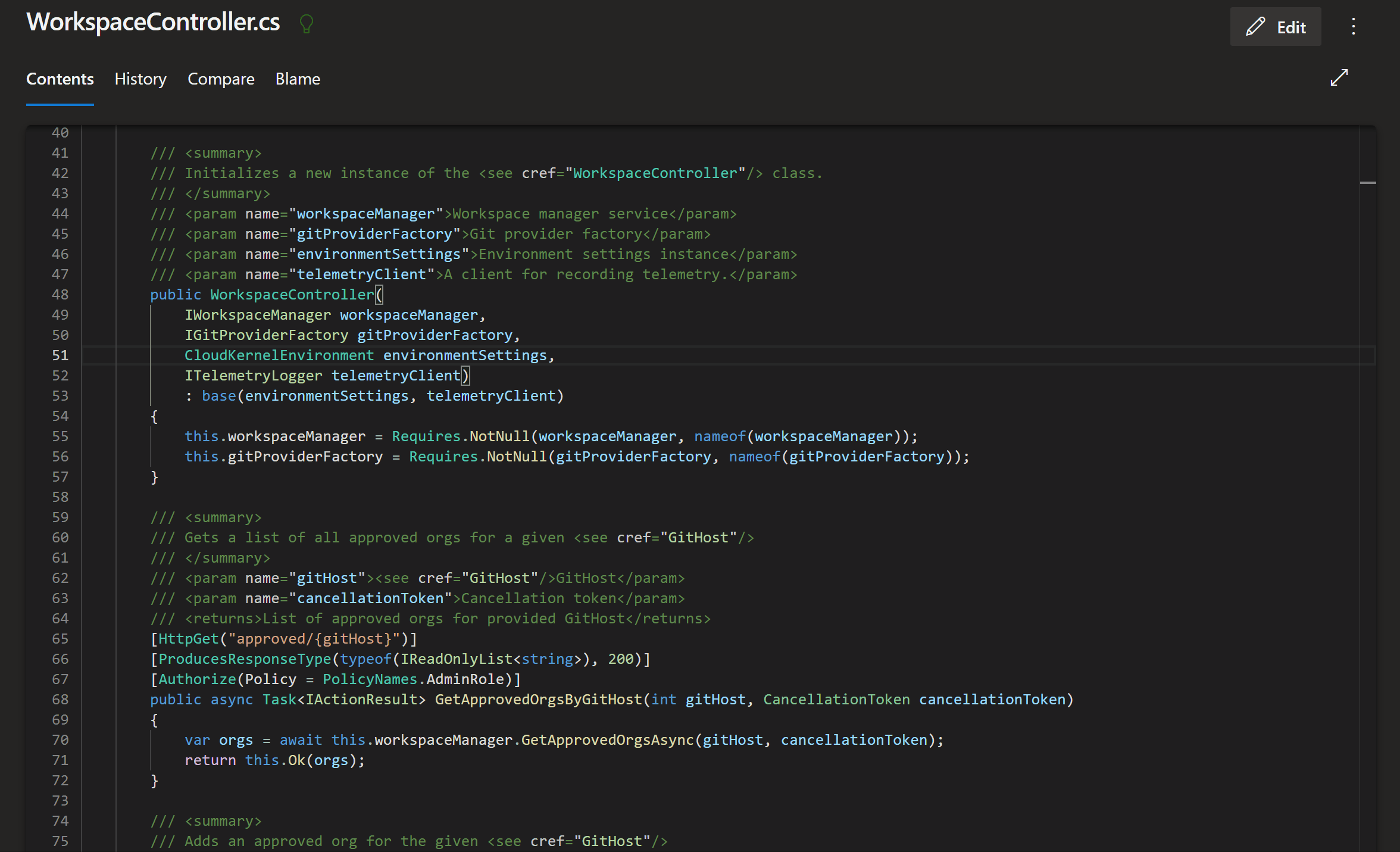Viewport: 1400px width, 852px height.
Task: Open the three-dot more actions menu
Action: point(1353,27)
